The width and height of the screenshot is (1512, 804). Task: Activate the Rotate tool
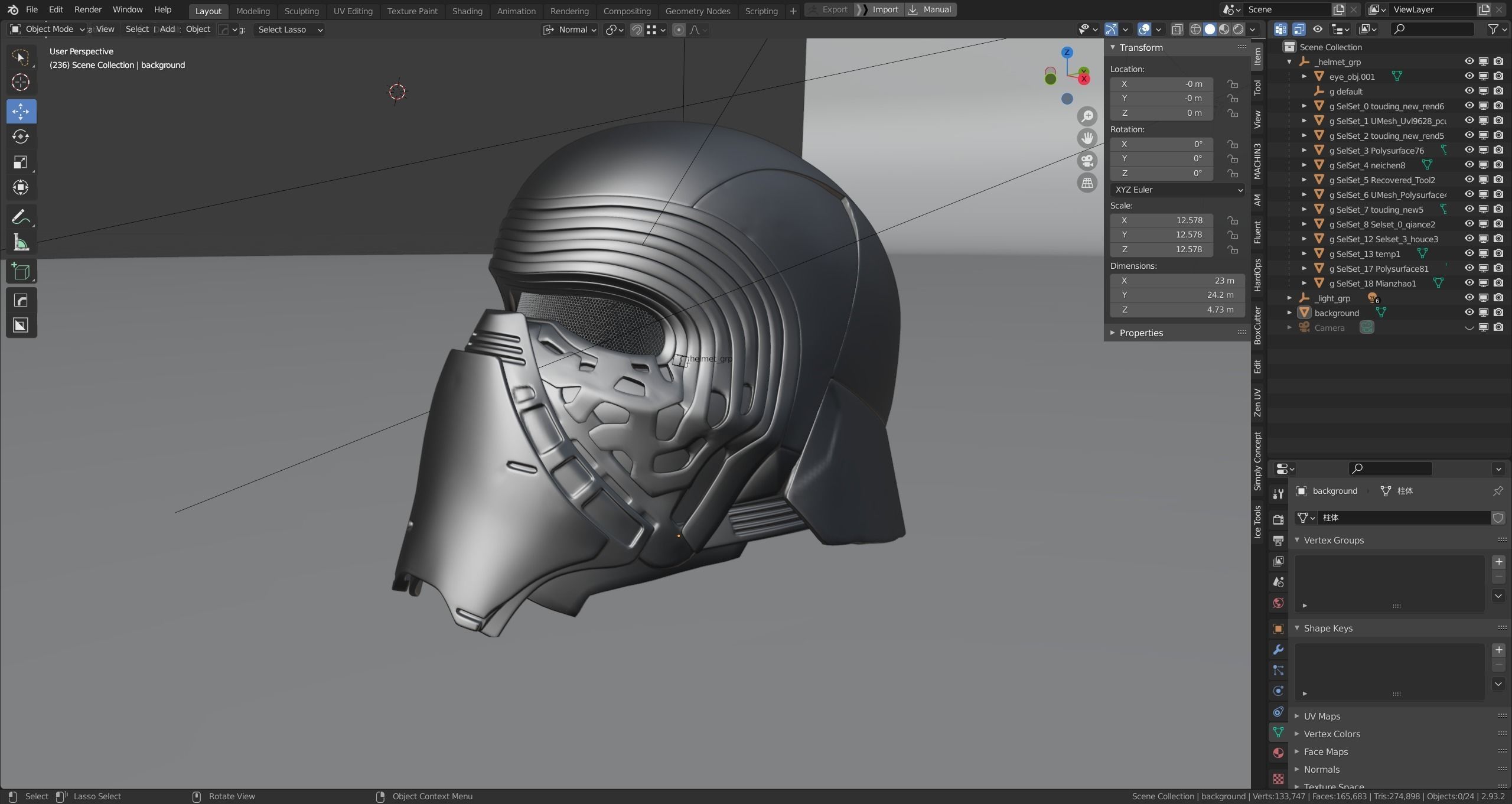point(21,136)
